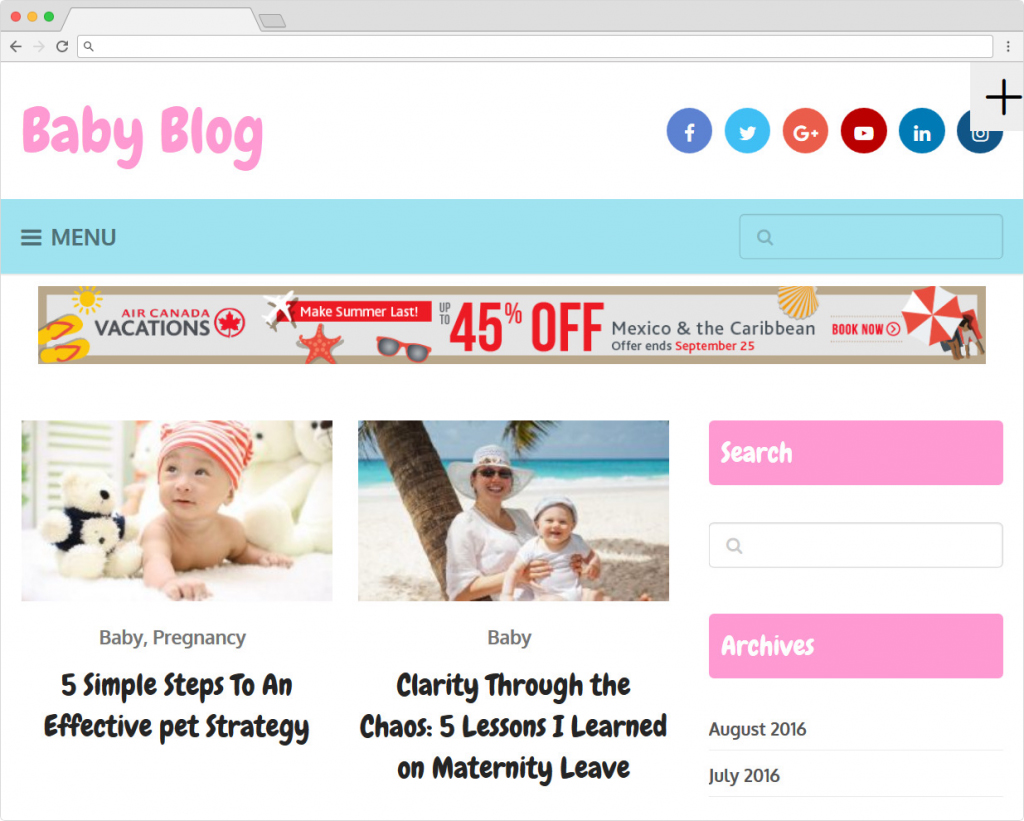Open the YouTube channel icon
This screenshot has width=1024, height=821.
[x=863, y=131]
